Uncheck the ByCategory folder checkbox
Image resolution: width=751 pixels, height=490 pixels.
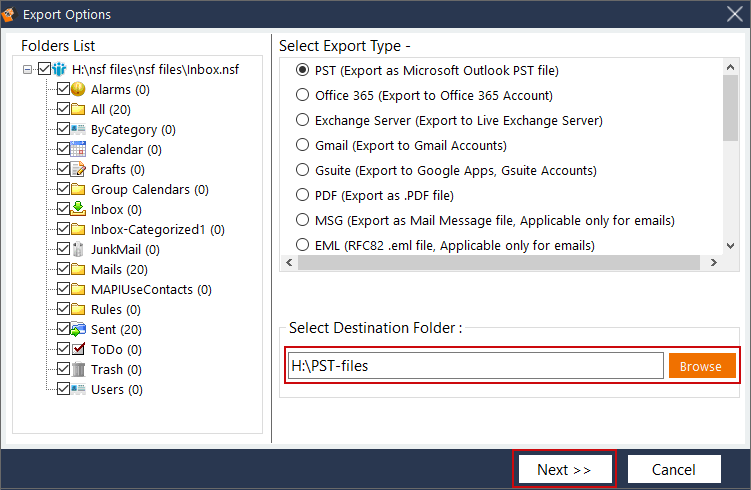point(63,130)
